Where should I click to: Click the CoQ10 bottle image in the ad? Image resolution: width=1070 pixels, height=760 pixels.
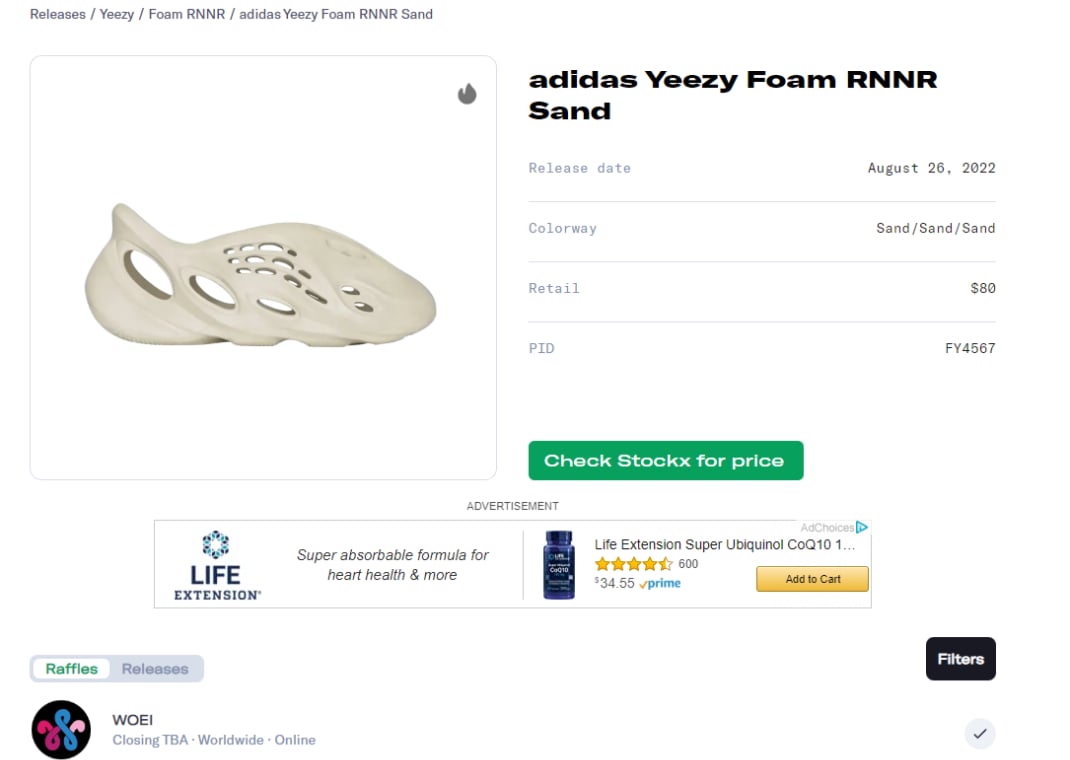click(559, 565)
